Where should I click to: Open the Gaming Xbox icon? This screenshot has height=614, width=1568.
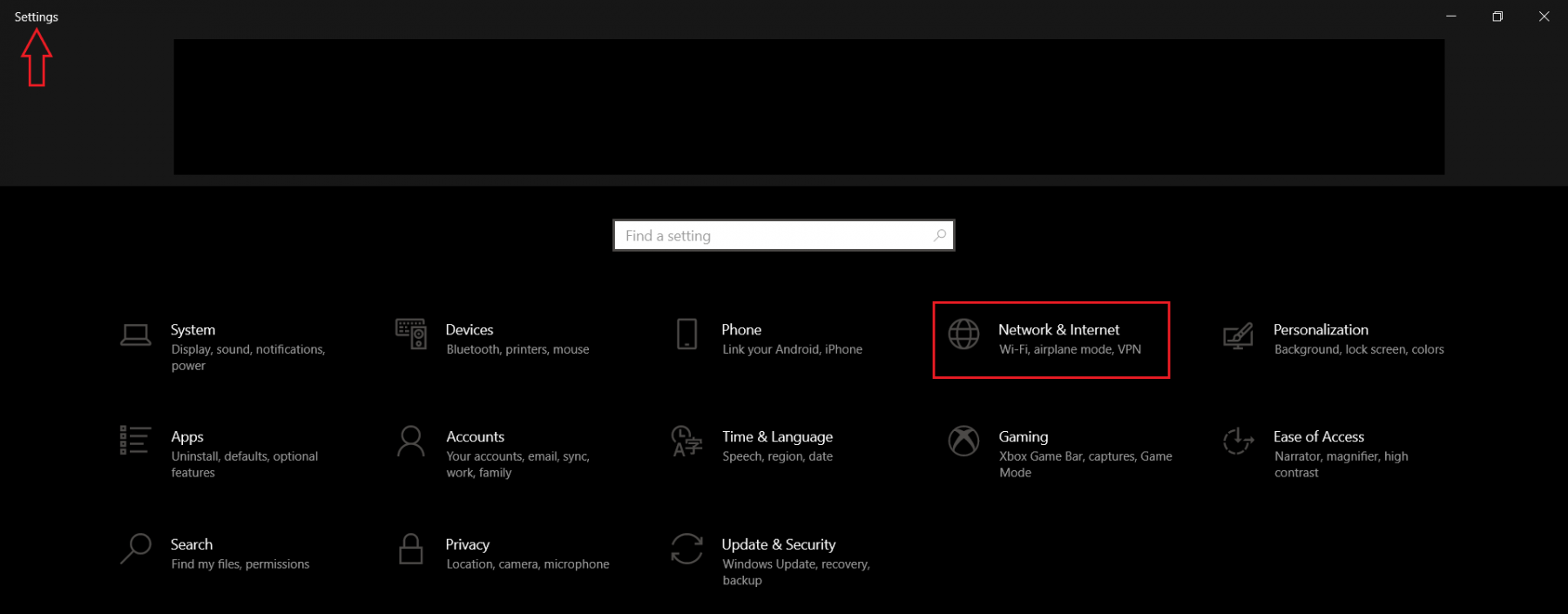(963, 442)
